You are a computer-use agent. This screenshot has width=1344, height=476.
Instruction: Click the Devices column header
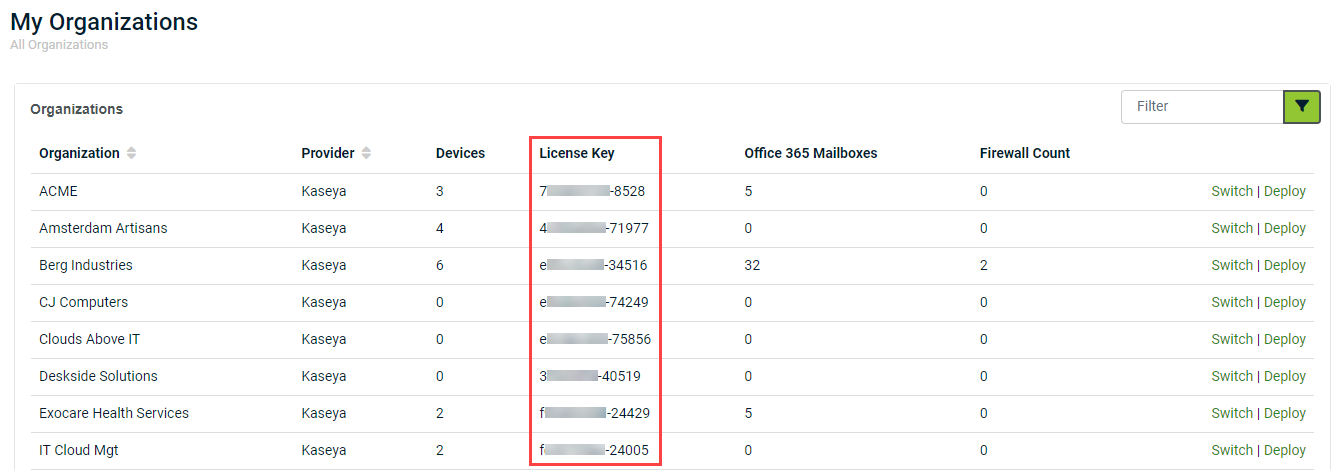point(460,153)
